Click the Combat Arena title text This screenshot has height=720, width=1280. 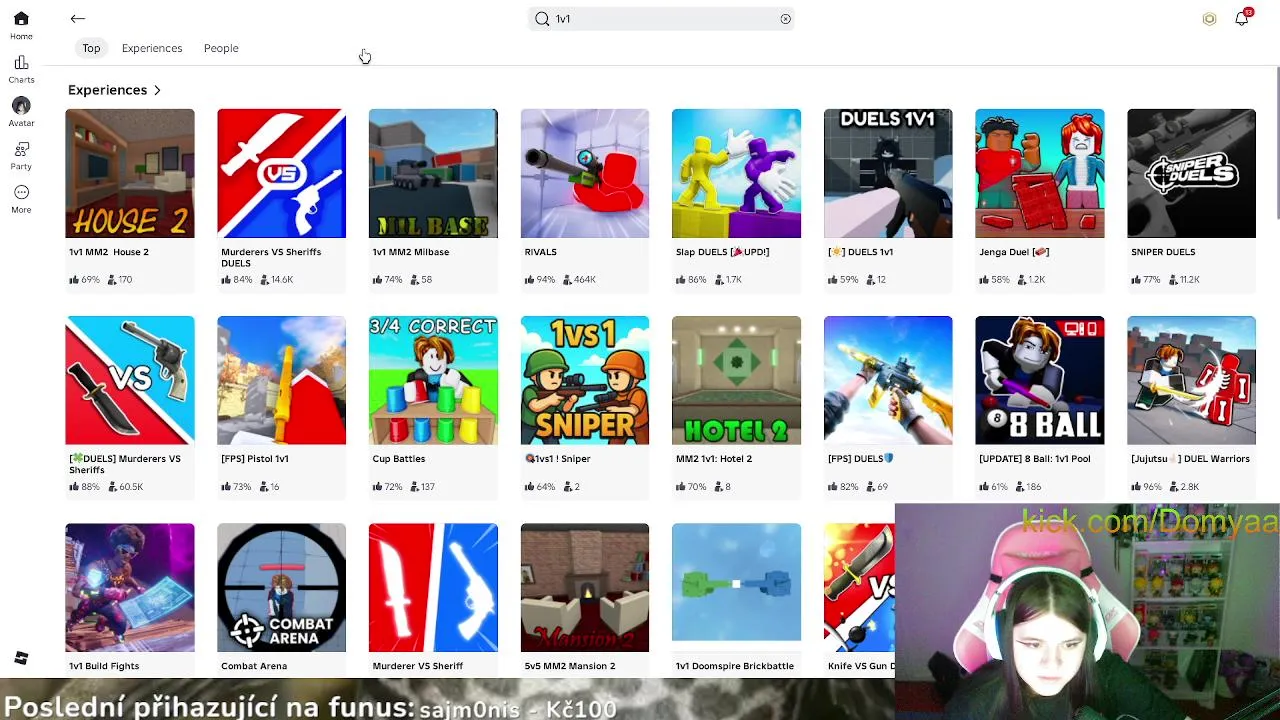(254, 666)
